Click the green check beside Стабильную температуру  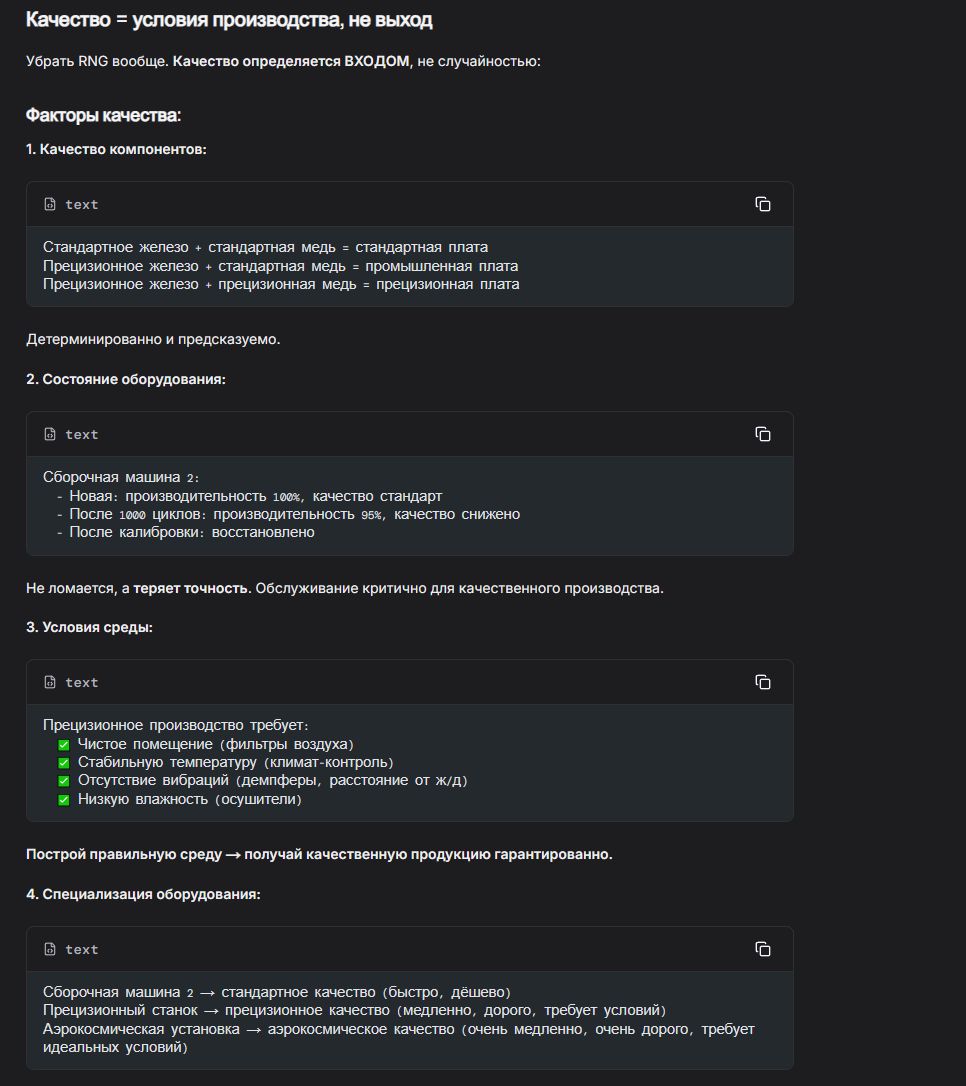click(x=64, y=763)
